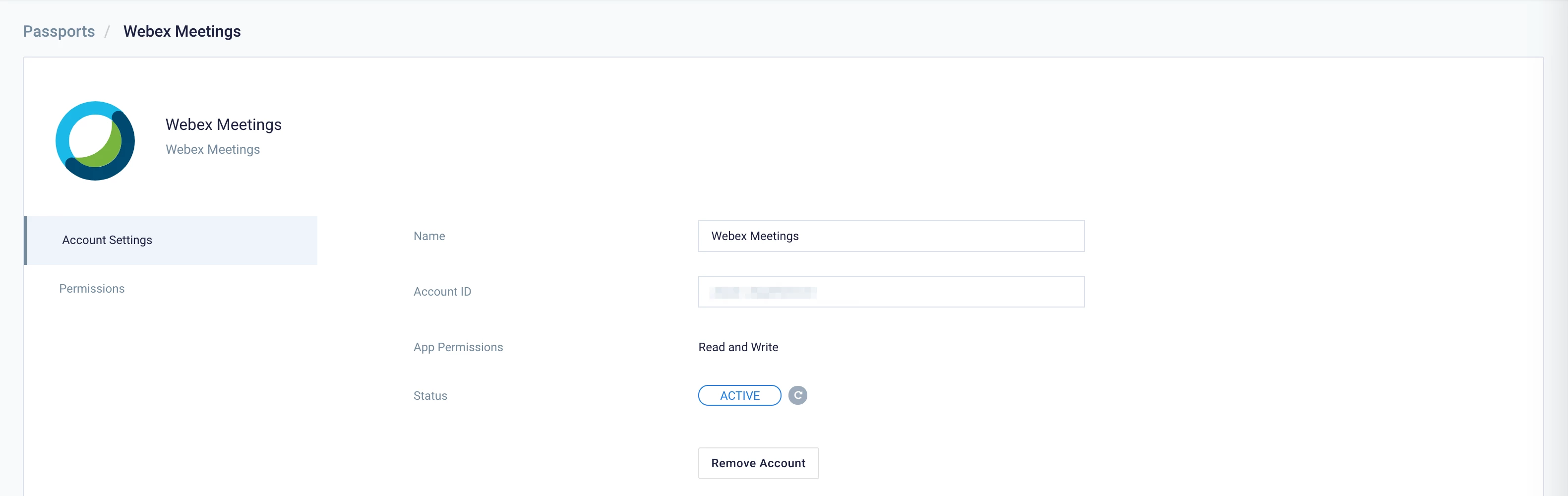Screen dimensions: 1568x496
Task: Switch to the Permissions tab
Action: (x=92, y=289)
